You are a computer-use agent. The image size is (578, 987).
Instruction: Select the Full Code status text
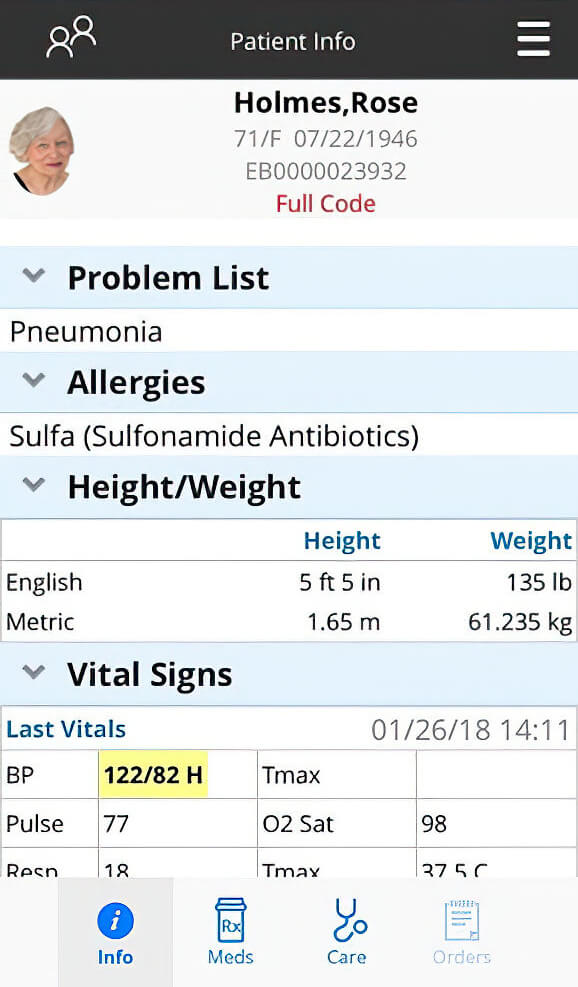coord(326,203)
